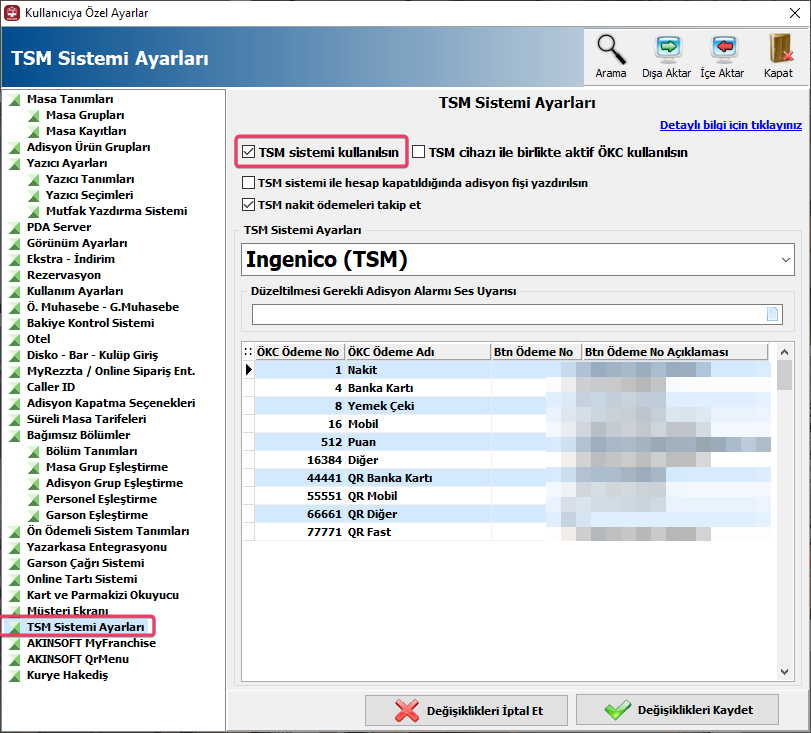Toggle TSM nakit ödemeleri takip et
This screenshot has width=811, height=733.
point(249,205)
